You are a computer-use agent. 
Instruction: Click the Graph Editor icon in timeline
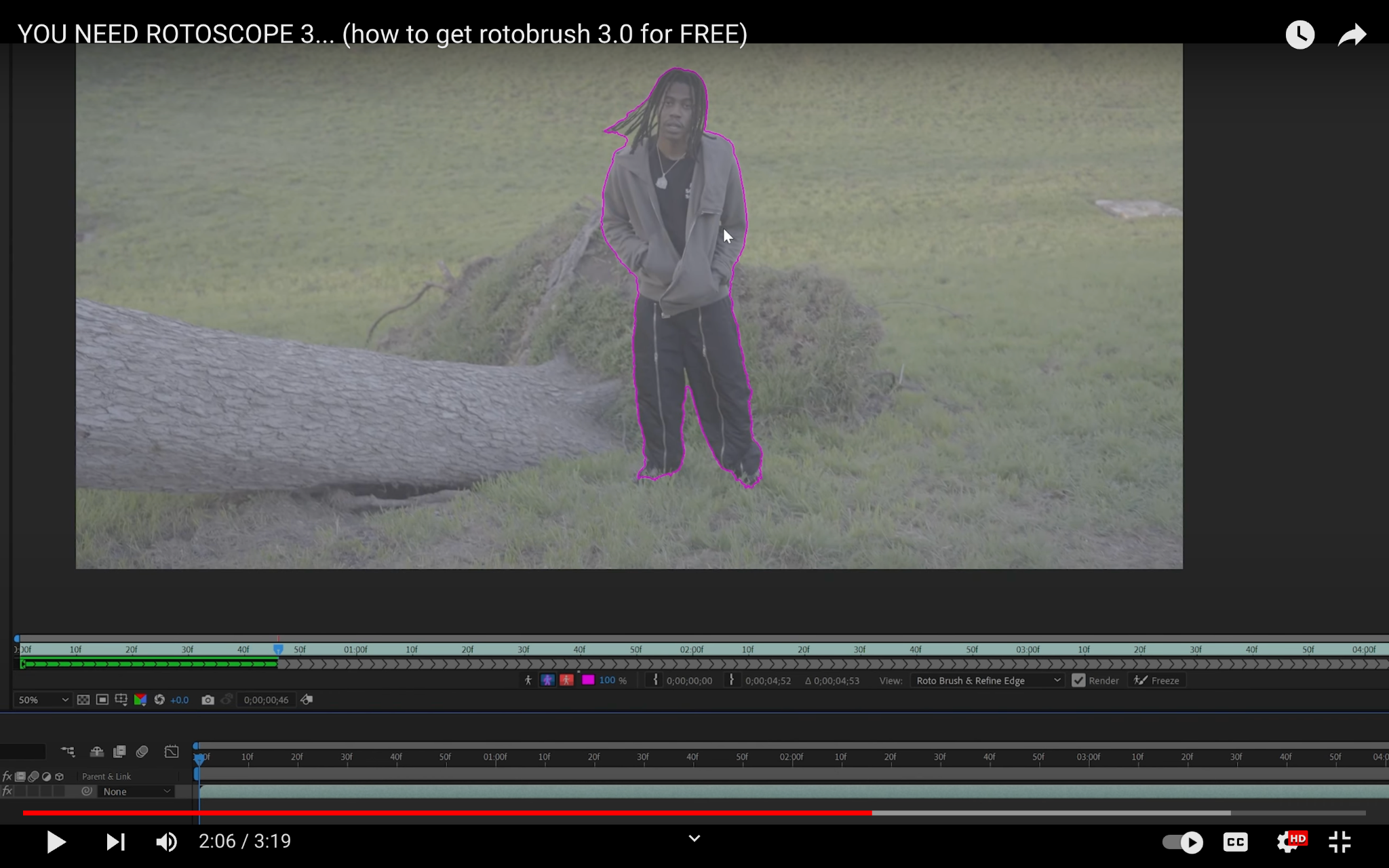[172, 751]
